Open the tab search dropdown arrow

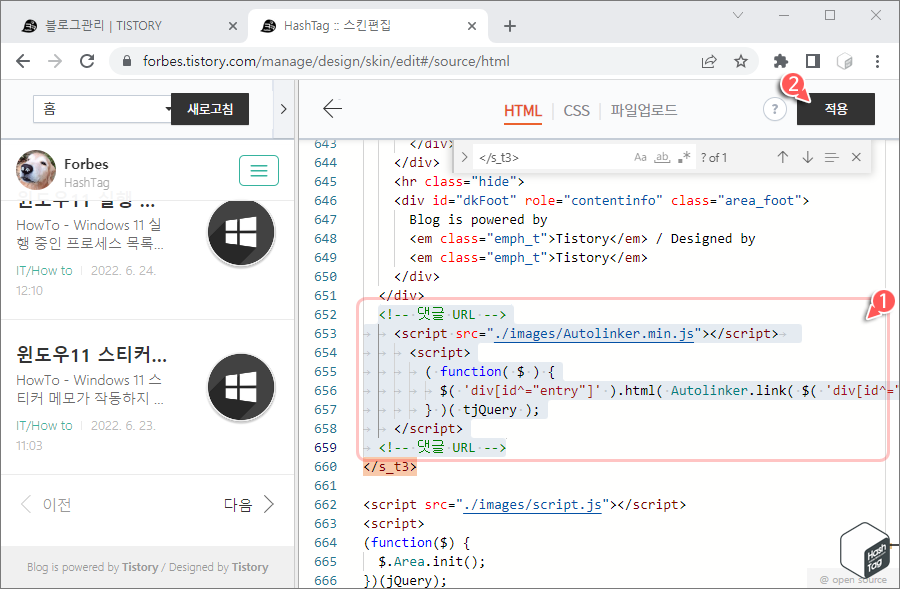click(x=738, y=15)
